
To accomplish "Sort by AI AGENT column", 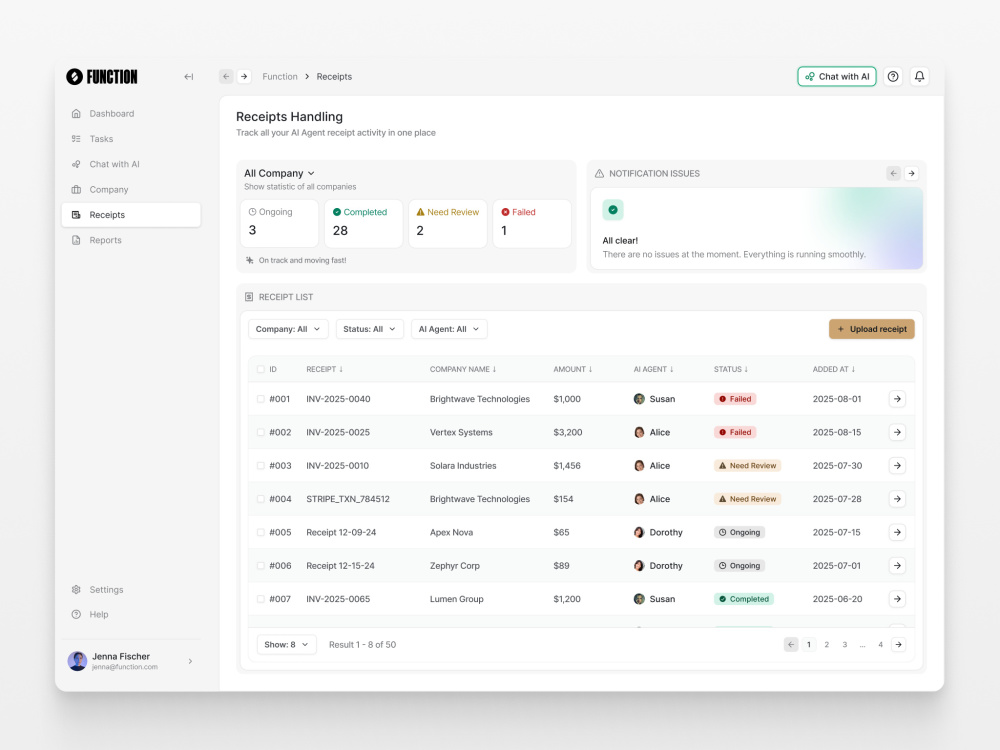I will (x=654, y=369).
